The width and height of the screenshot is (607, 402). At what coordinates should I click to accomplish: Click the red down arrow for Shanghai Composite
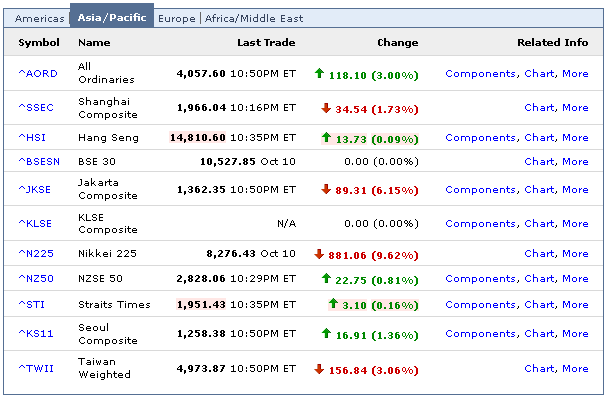point(326,107)
